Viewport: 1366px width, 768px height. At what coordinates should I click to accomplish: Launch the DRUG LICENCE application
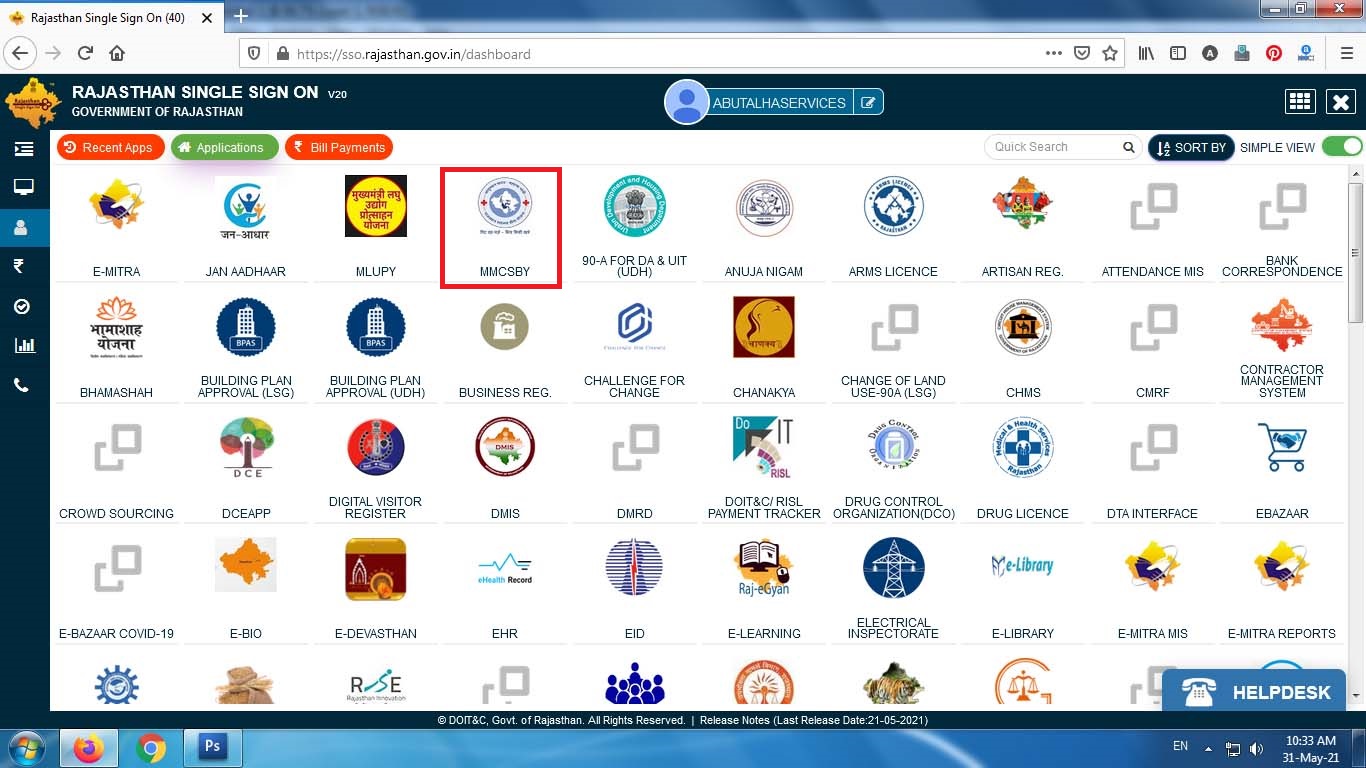1023,447
